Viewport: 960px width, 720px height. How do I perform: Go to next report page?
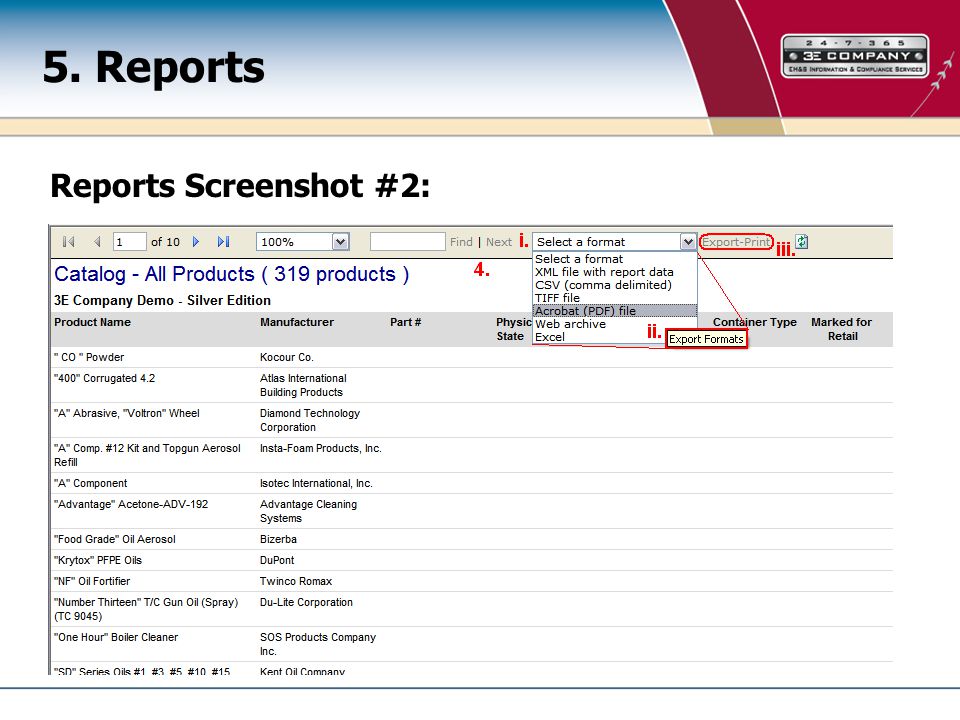[196, 242]
